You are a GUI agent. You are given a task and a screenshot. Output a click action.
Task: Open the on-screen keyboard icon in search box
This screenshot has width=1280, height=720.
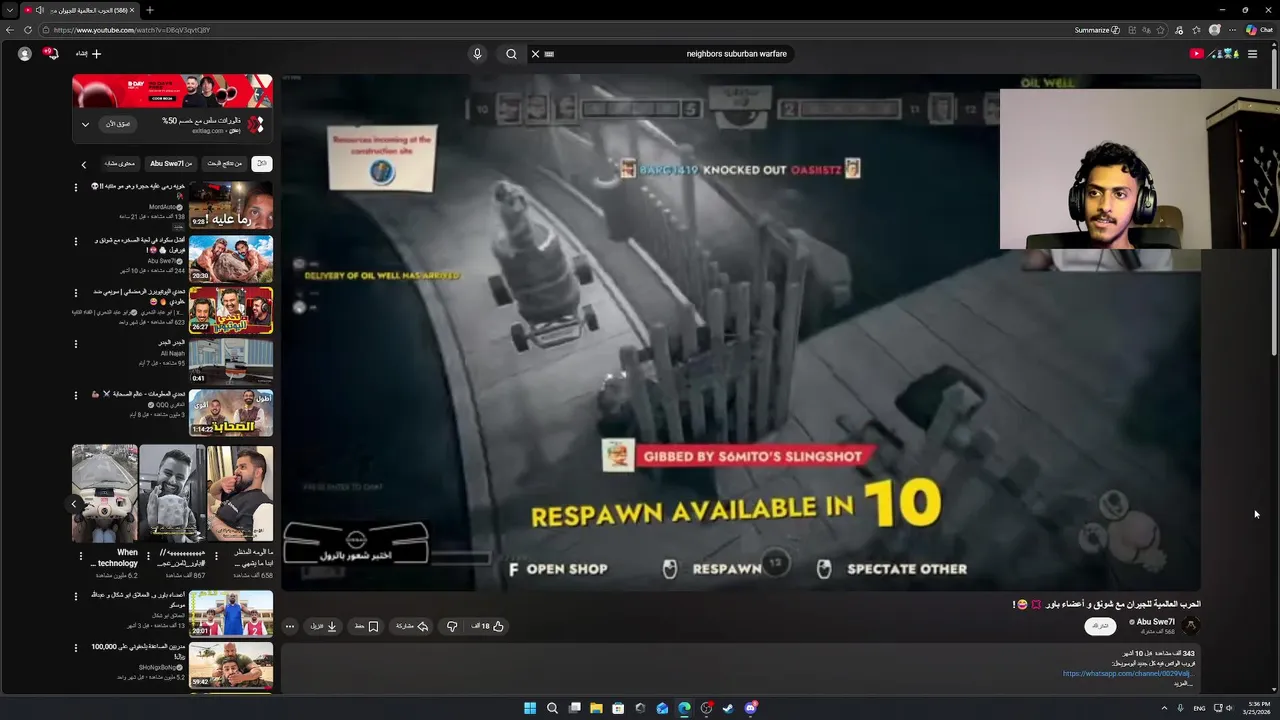point(549,54)
